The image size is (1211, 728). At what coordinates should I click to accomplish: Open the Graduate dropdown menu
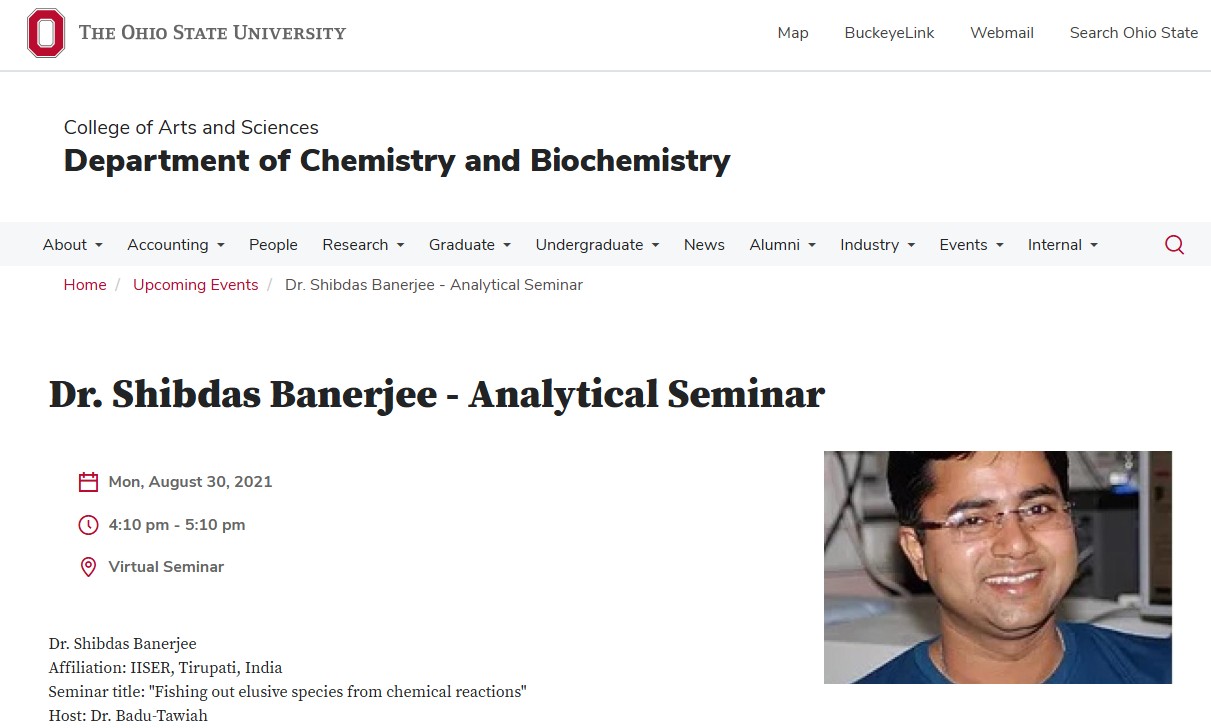click(469, 245)
